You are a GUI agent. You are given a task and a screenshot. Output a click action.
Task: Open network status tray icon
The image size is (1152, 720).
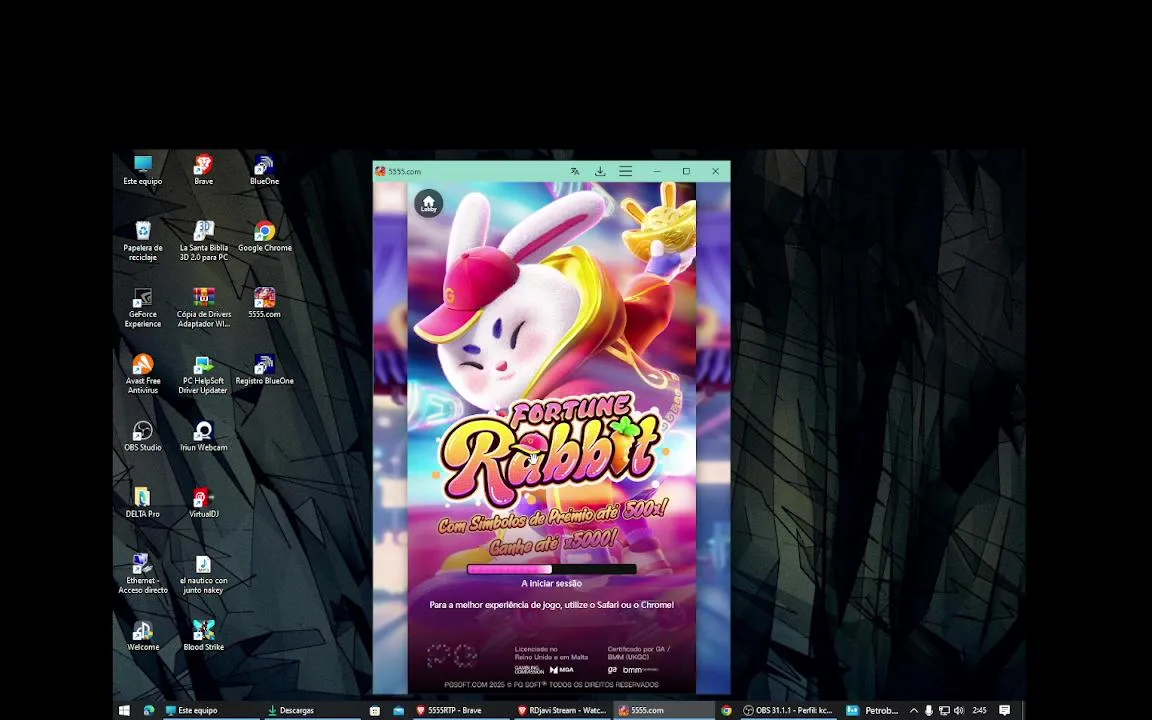point(944,710)
